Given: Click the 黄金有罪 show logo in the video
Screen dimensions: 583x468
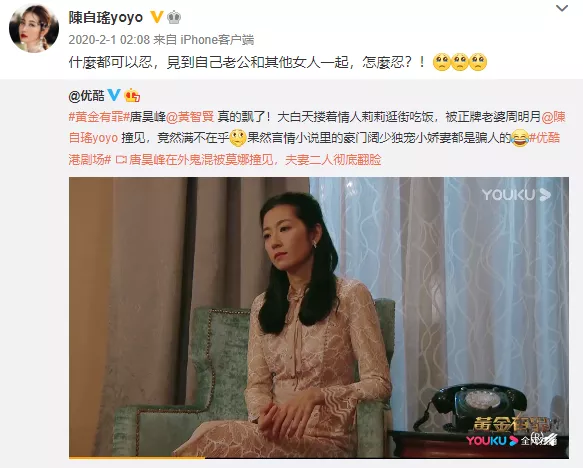Looking at the screenshot, I should point(514,424).
